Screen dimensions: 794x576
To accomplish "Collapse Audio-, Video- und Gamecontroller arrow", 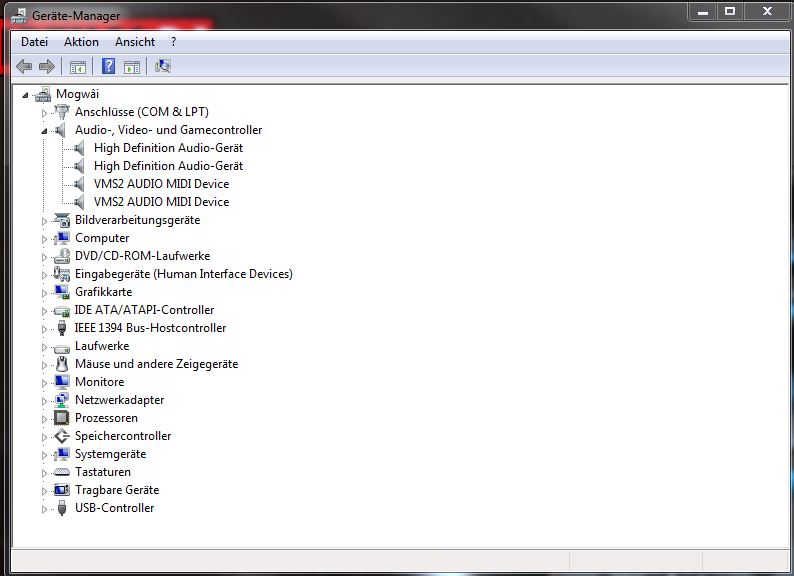I will click(44, 131).
